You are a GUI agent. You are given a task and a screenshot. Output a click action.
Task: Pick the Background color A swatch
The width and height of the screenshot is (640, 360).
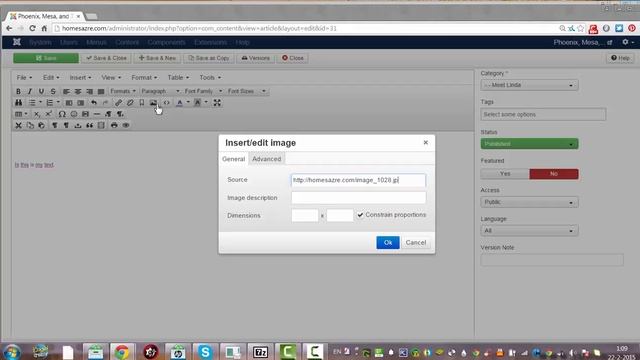(x=198, y=103)
